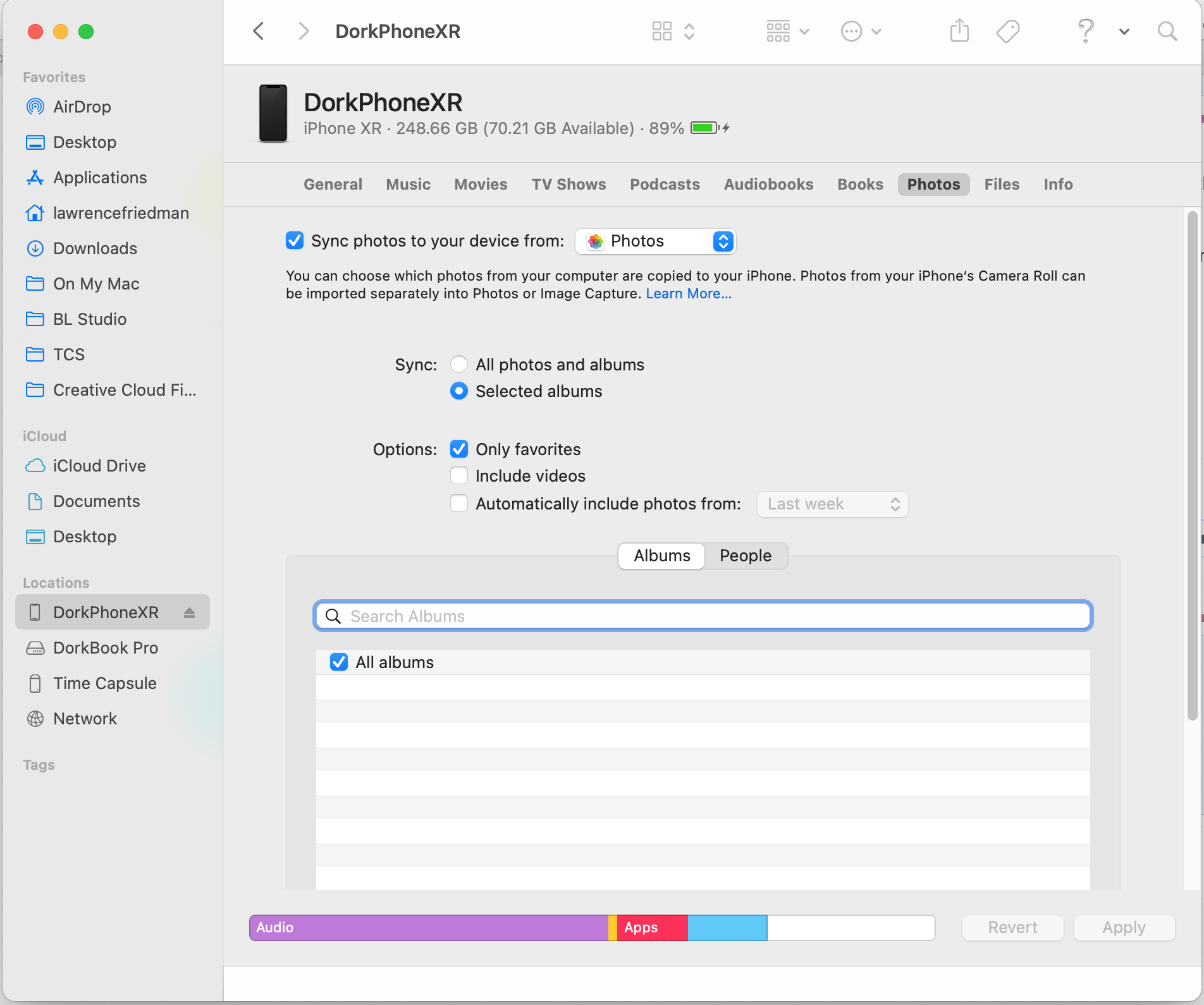Click the vertical scrollbar on the right
The height and width of the screenshot is (1005, 1204).
(x=1193, y=466)
